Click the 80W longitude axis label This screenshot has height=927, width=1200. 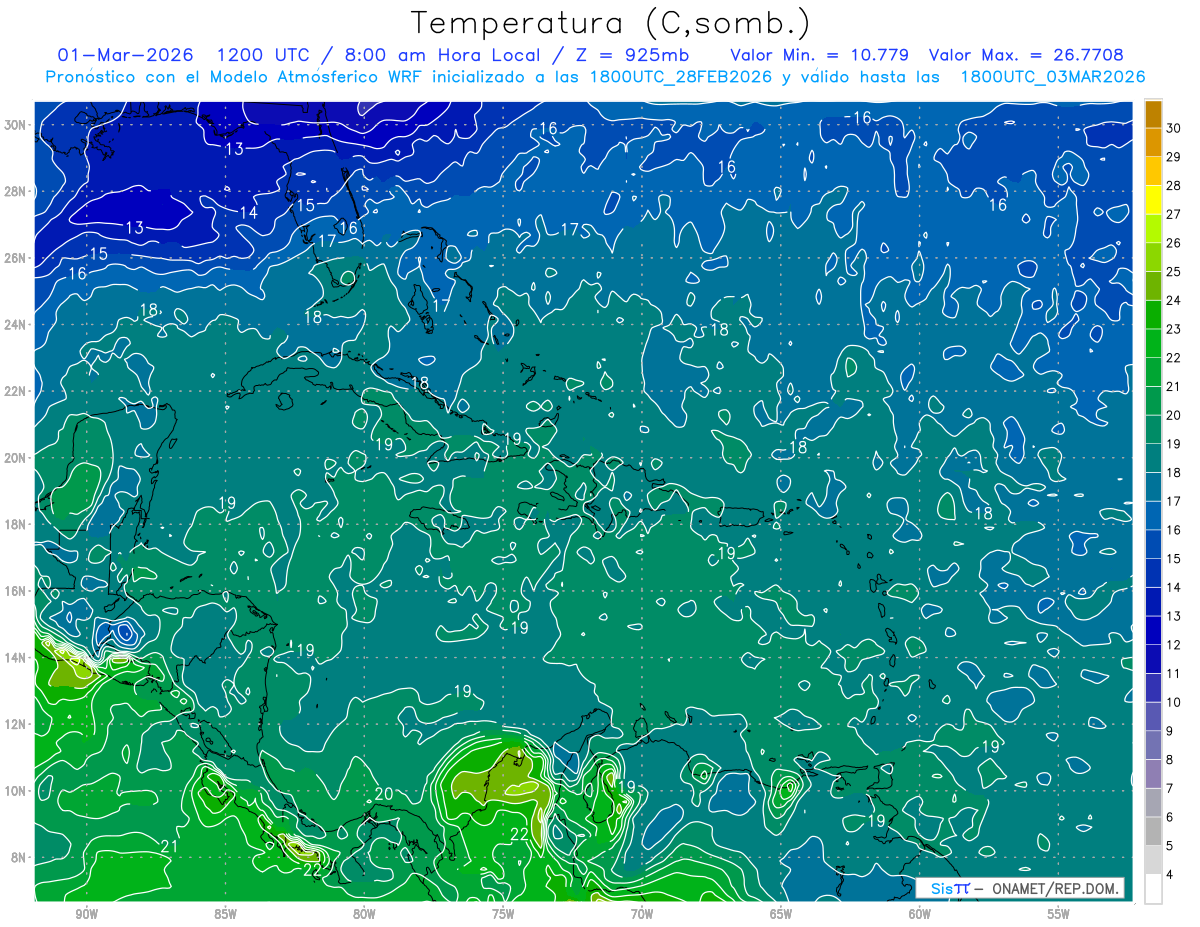[x=364, y=914]
